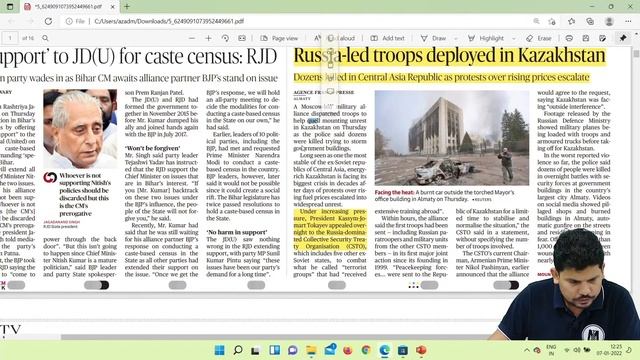Screen dimensions: 640x360
Task: Open the tab actions menu icon
Action: click(x=10, y=7)
